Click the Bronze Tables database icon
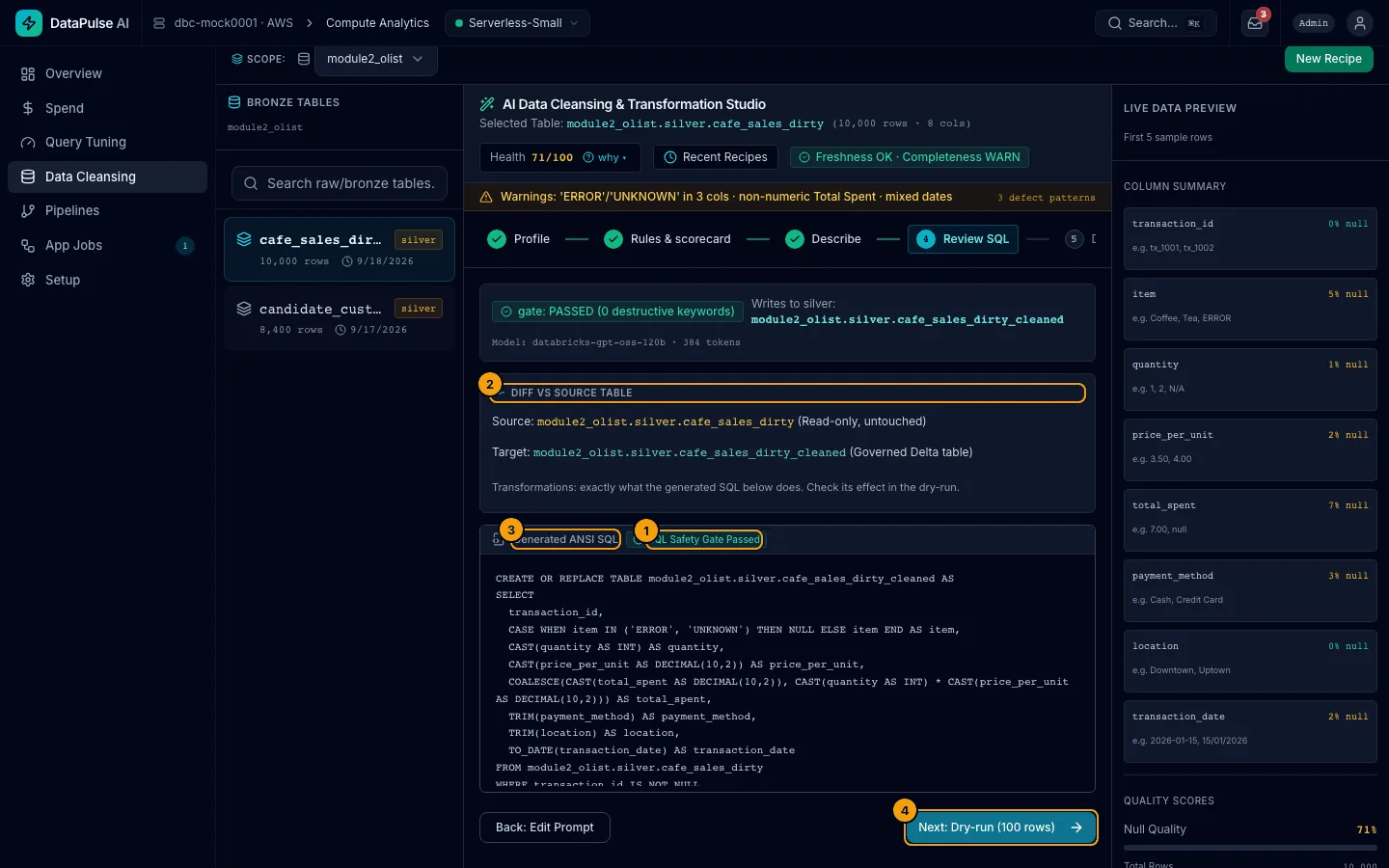 233,102
